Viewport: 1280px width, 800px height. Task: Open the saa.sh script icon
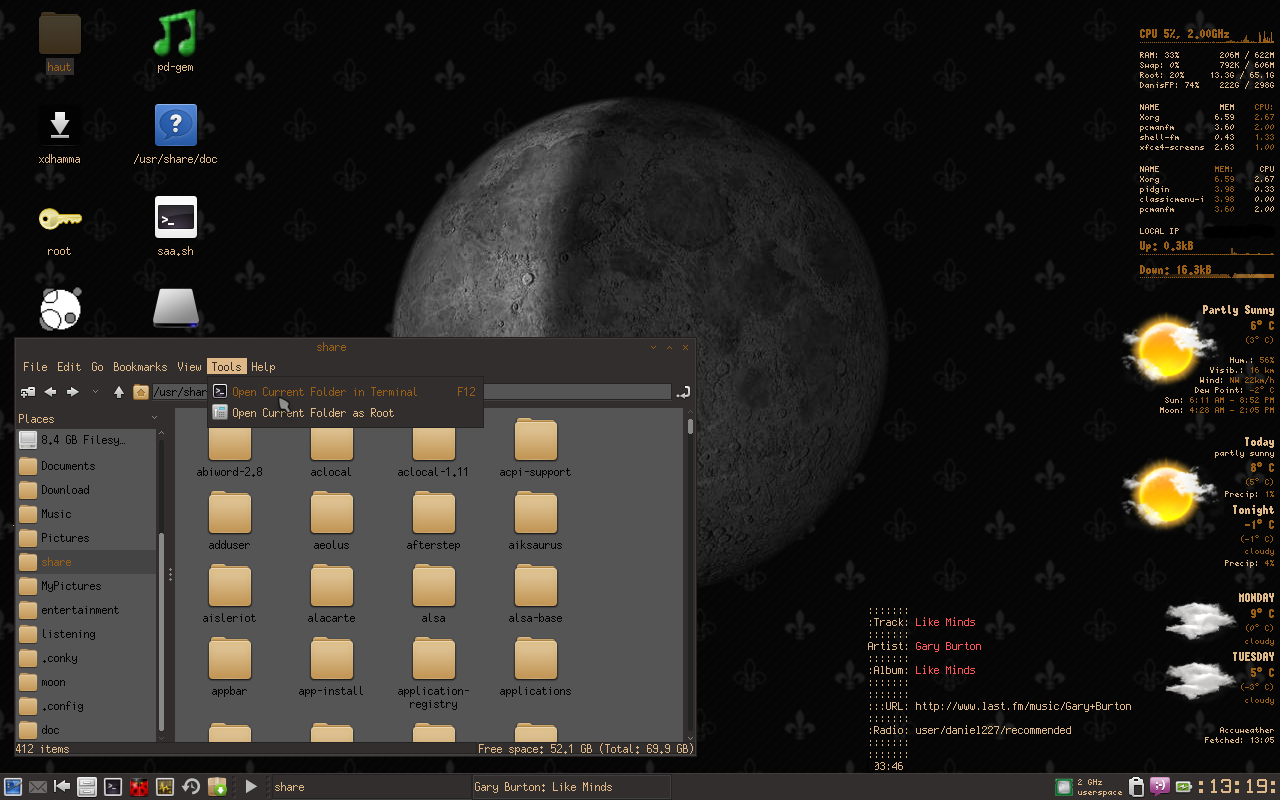(x=175, y=226)
